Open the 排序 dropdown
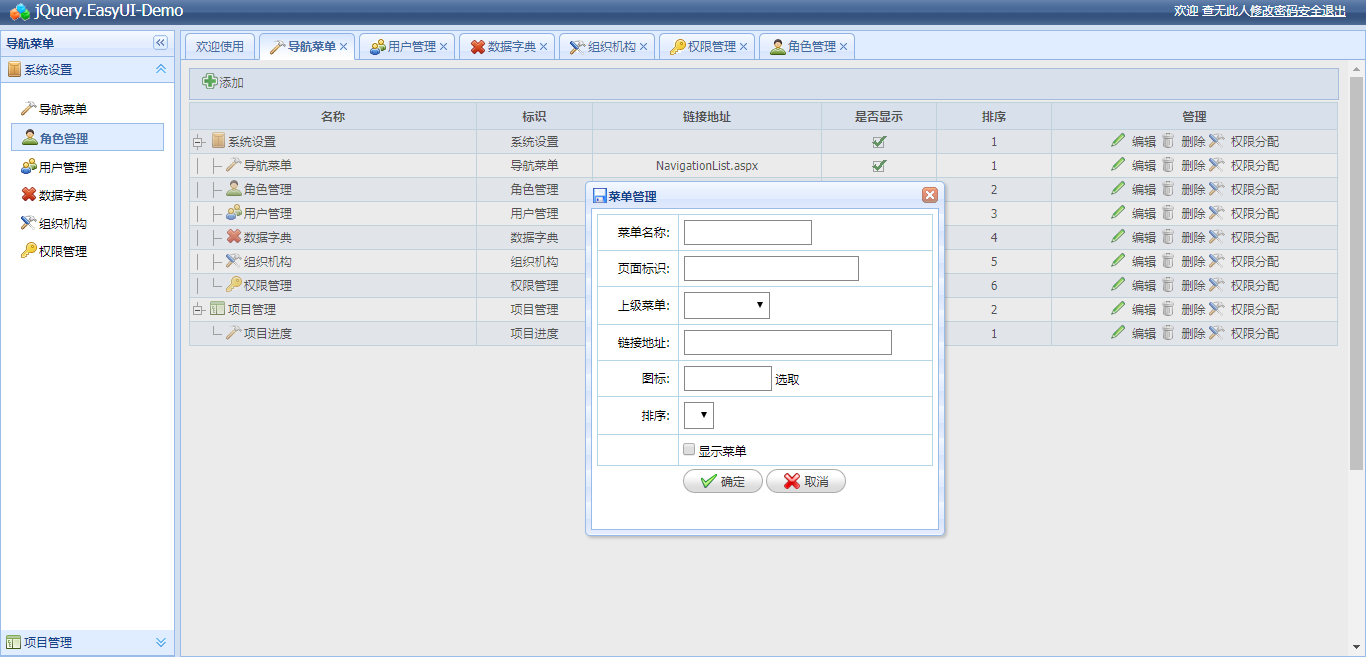The height and width of the screenshot is (657, 1366). [699, 415]
